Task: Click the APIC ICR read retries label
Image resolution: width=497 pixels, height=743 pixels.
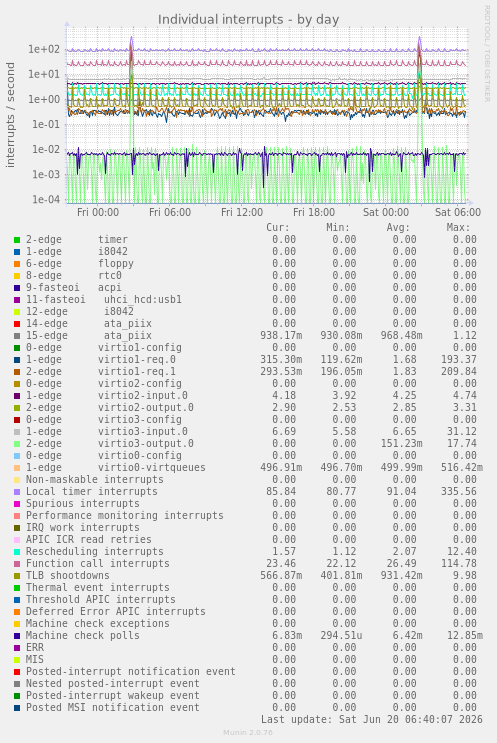Action: (89, 540)
